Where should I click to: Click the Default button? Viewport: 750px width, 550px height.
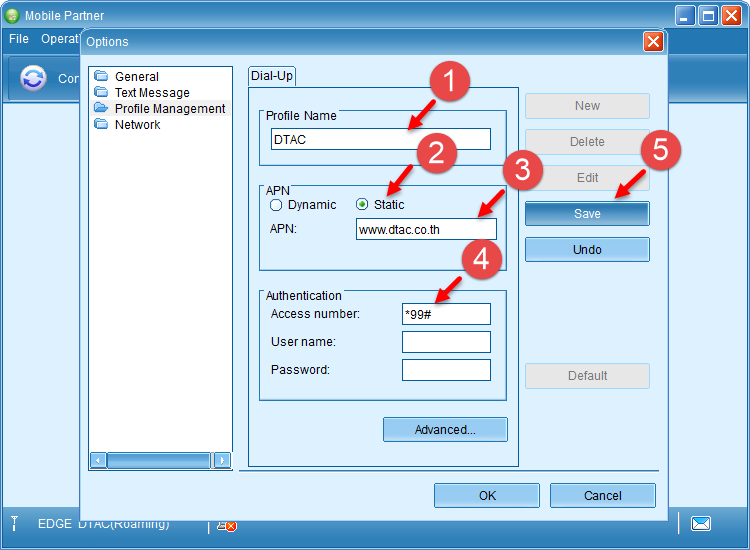click(x=587, y=376)
